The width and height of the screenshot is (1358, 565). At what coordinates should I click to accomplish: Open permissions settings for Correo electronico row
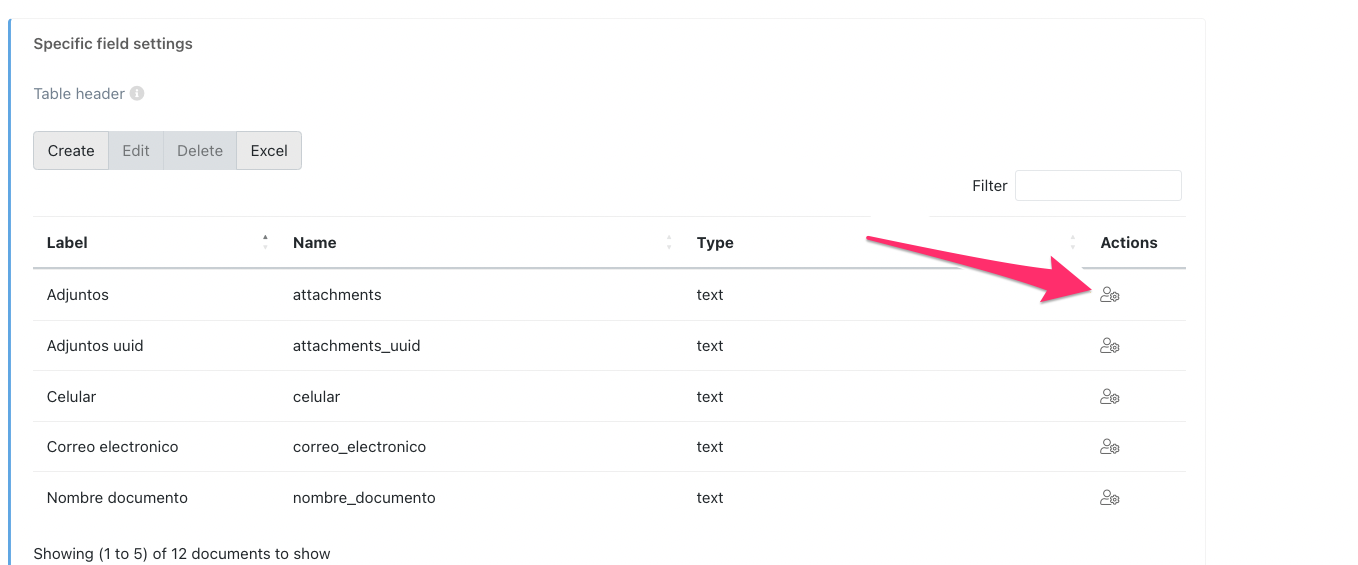click(1109, 447)
